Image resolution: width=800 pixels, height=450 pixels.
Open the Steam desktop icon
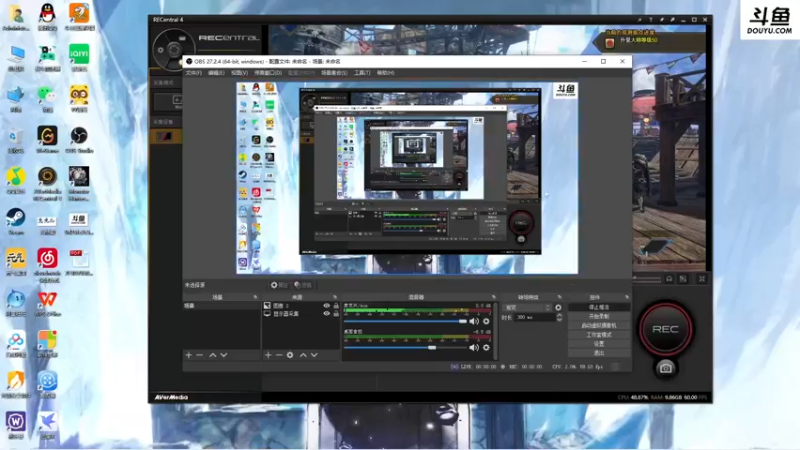[16, 221]
